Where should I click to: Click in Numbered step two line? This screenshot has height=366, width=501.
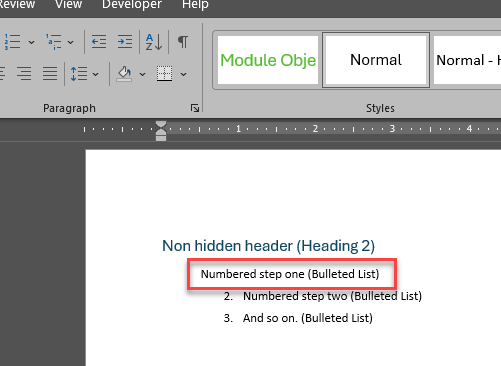(x=332, y=296)
